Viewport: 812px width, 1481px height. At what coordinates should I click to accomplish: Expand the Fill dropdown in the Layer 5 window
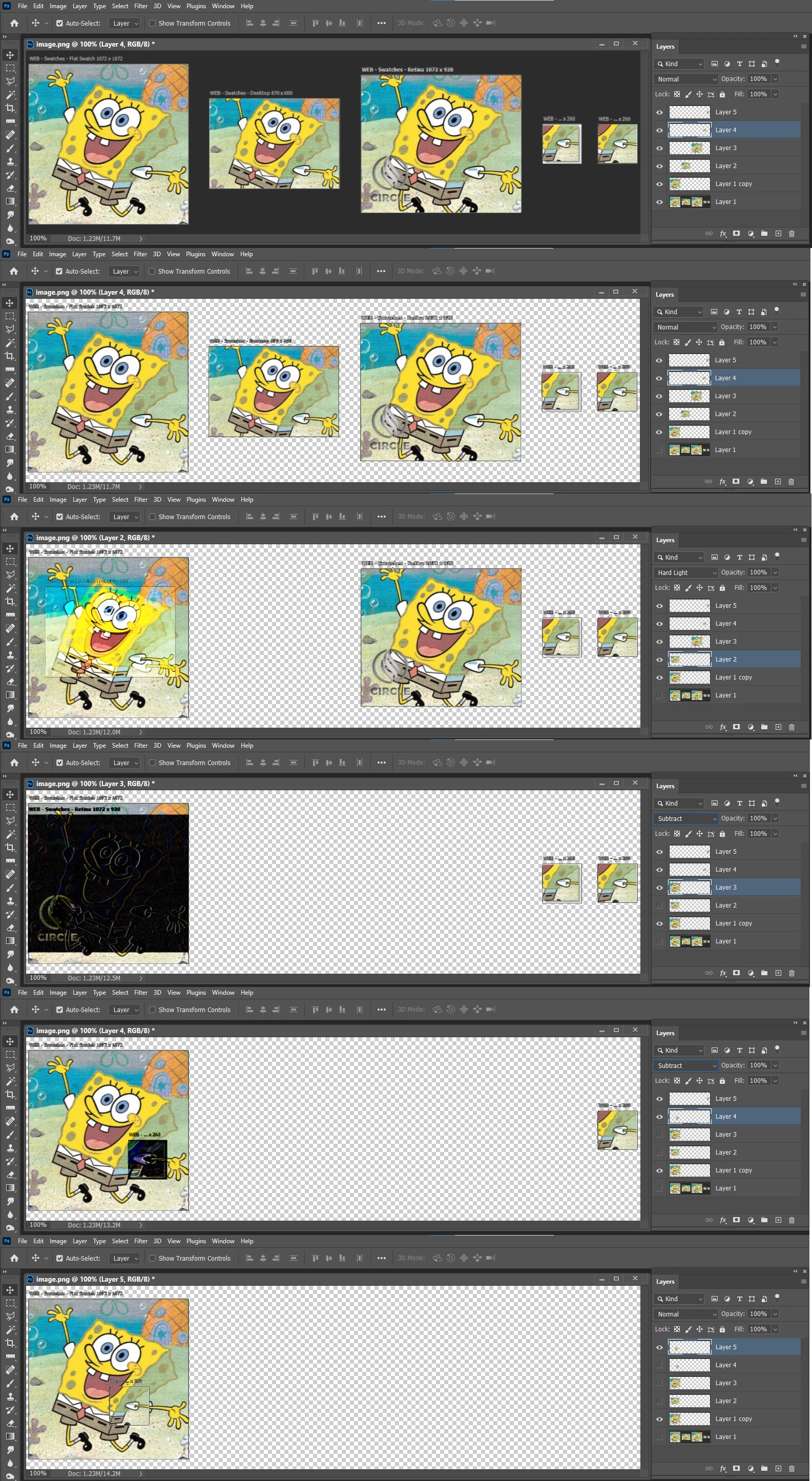(775, 1329)
